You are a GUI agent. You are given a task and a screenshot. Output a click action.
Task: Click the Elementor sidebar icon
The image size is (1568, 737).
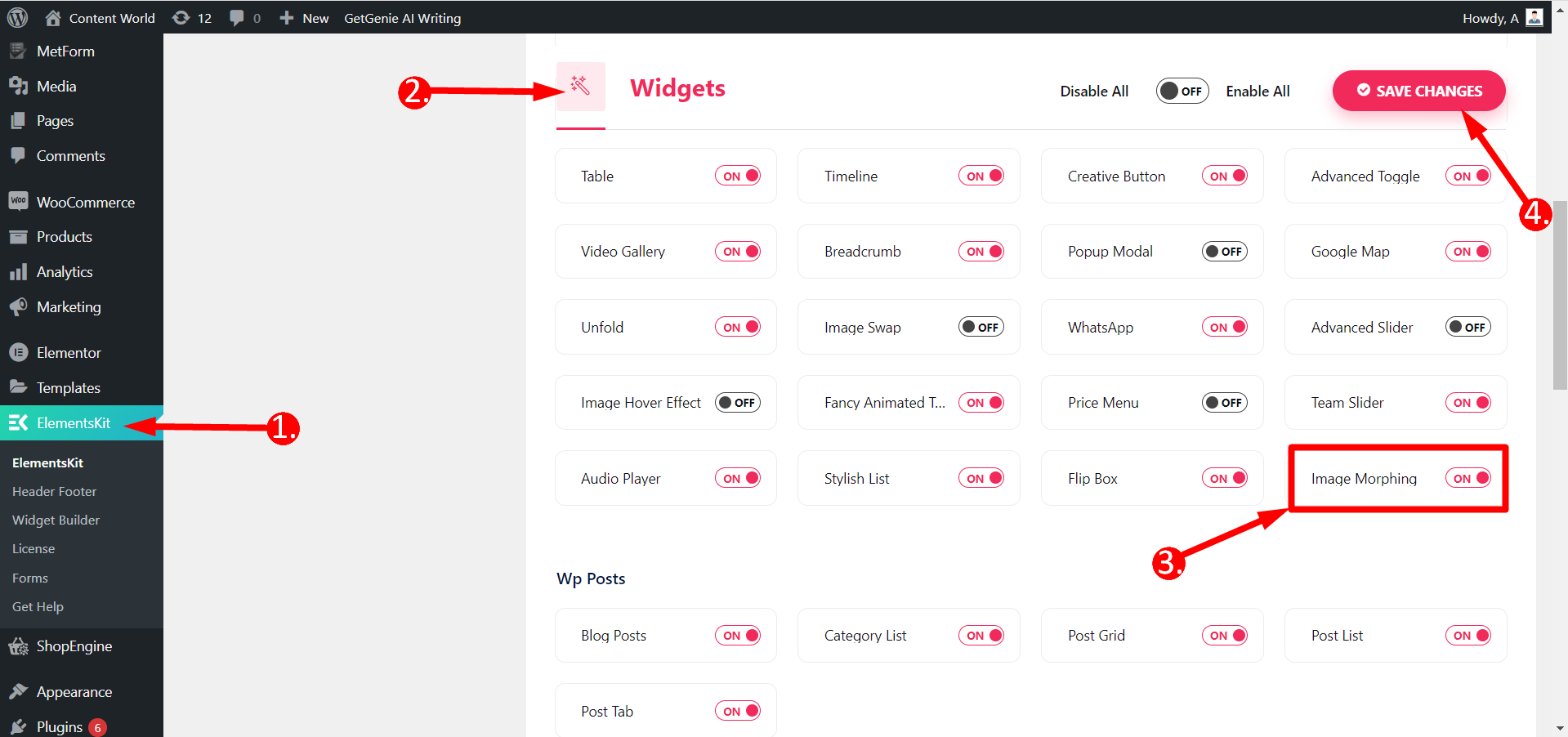18,352
